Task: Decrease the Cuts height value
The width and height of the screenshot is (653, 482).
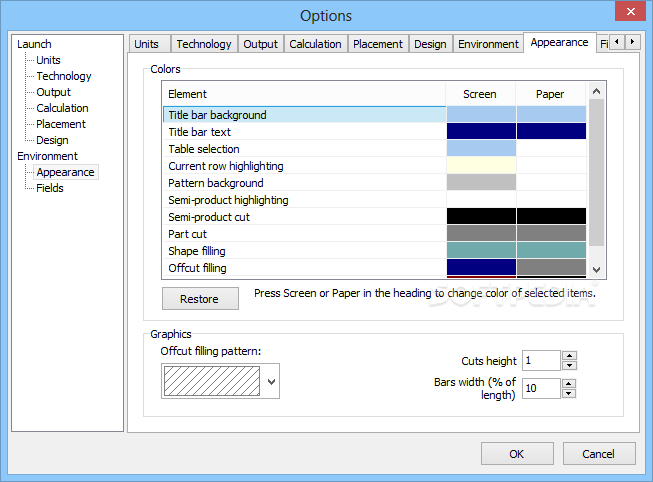Action: pos(569,365)
